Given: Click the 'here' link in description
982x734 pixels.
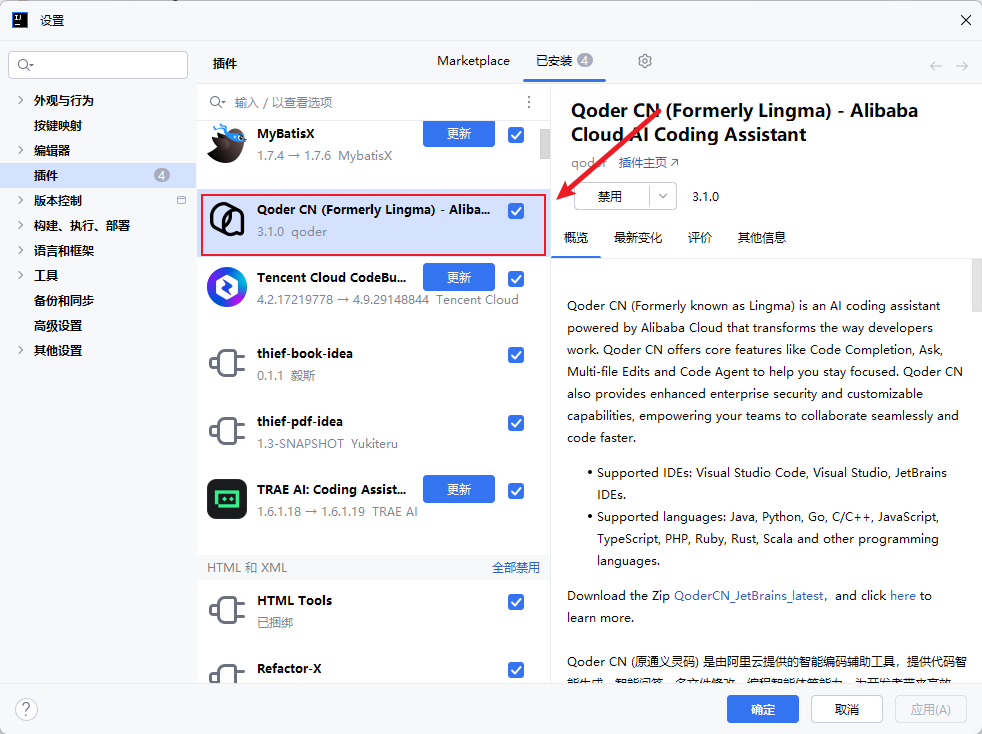Looking at the screenshot, I should [902, 596].
